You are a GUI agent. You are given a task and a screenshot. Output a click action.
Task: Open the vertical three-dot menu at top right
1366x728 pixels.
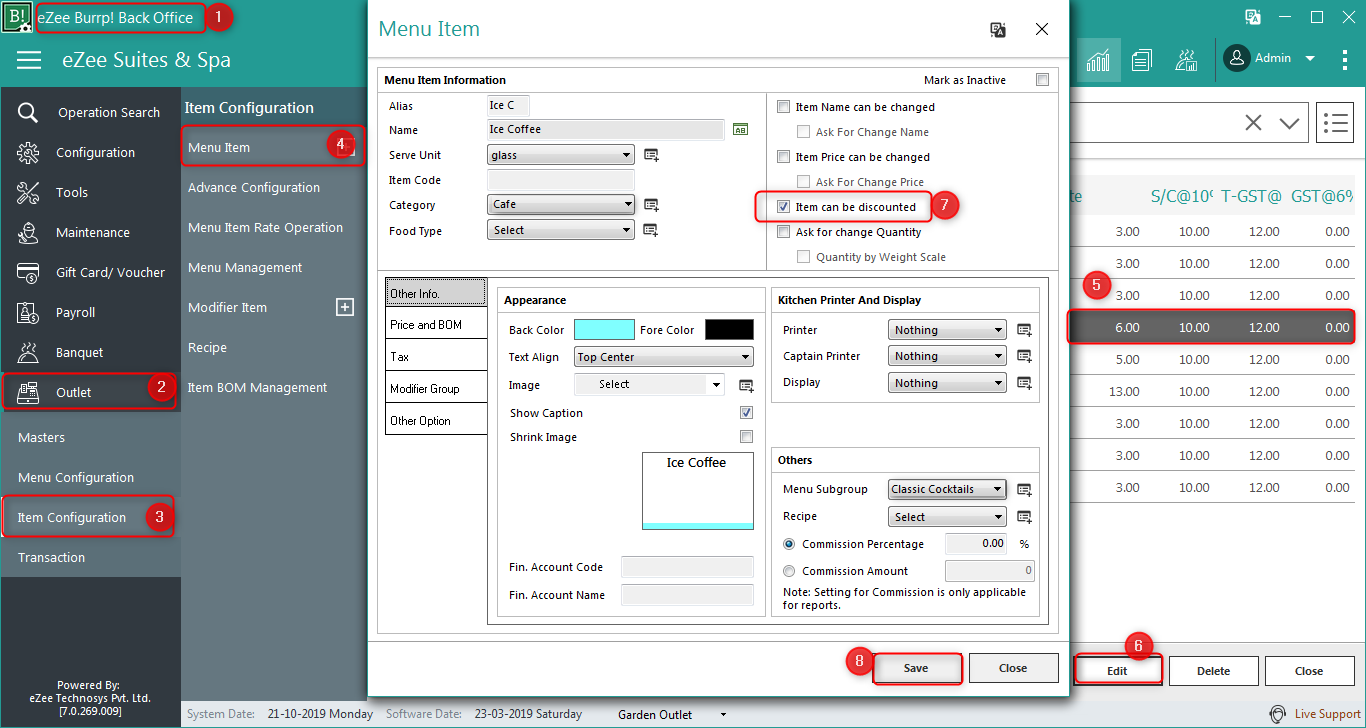1345,60
